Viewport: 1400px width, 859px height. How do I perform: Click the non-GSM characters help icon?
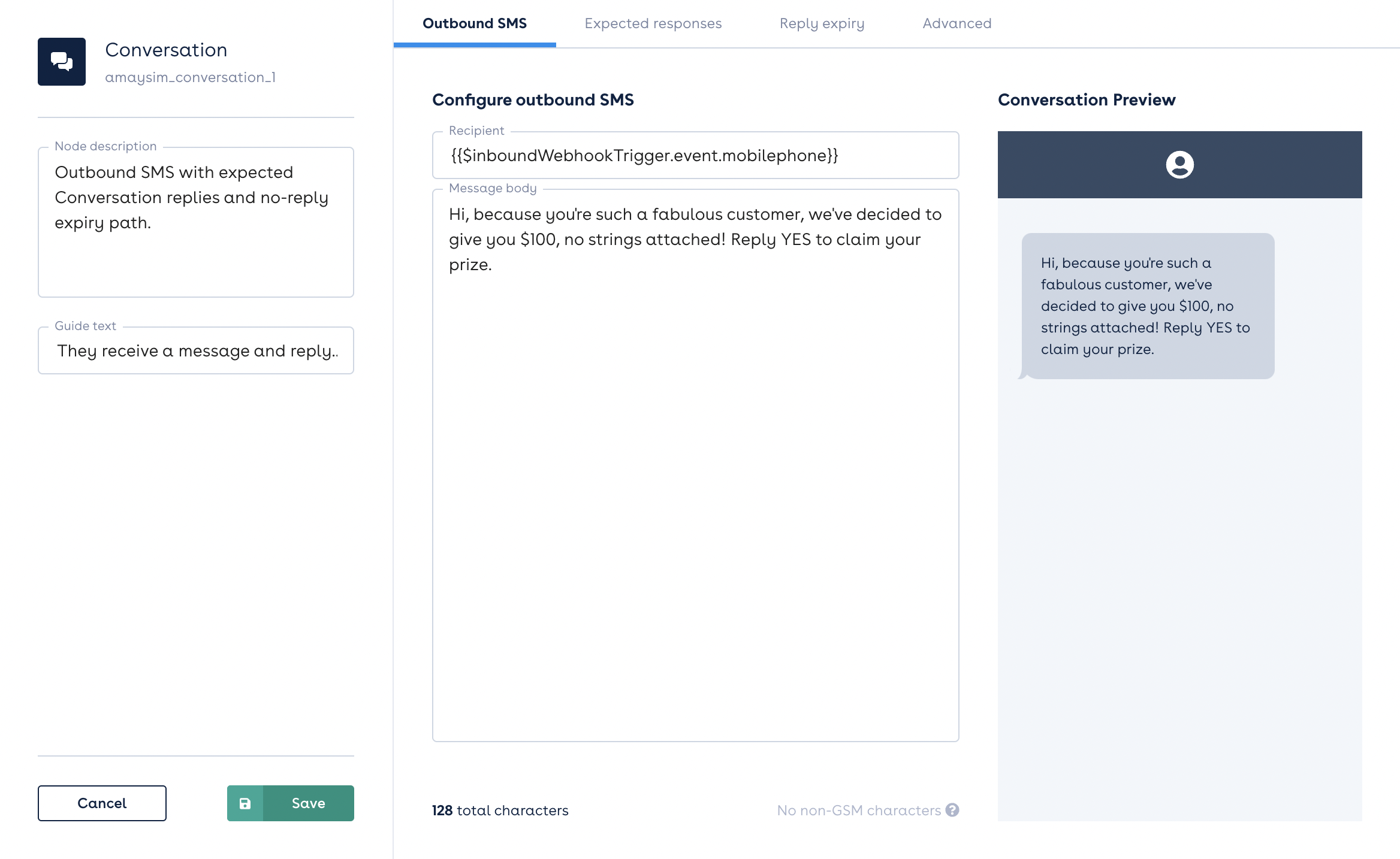tap(952, 810)
